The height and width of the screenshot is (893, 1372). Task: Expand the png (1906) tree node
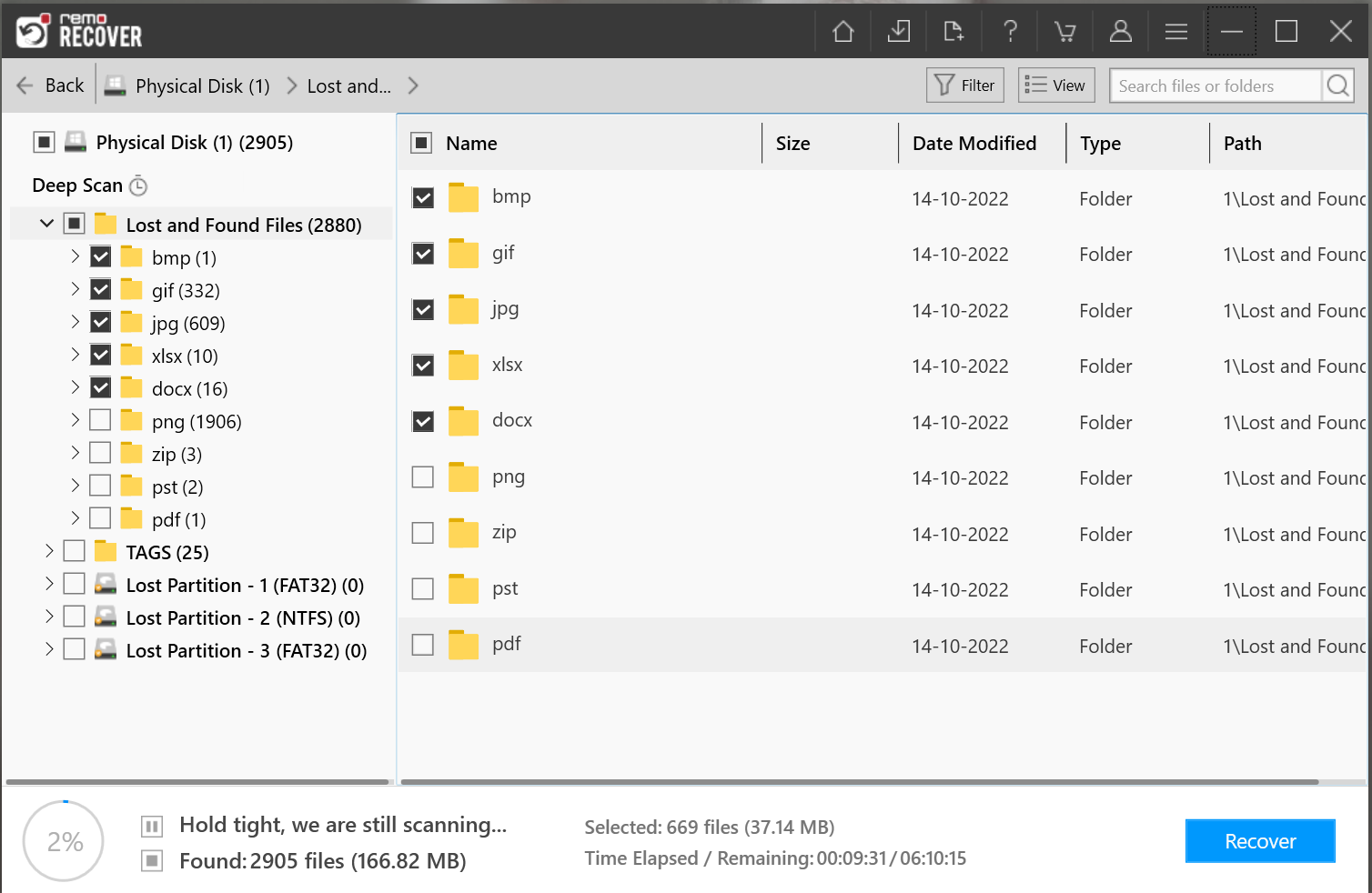tap(76, 420)
